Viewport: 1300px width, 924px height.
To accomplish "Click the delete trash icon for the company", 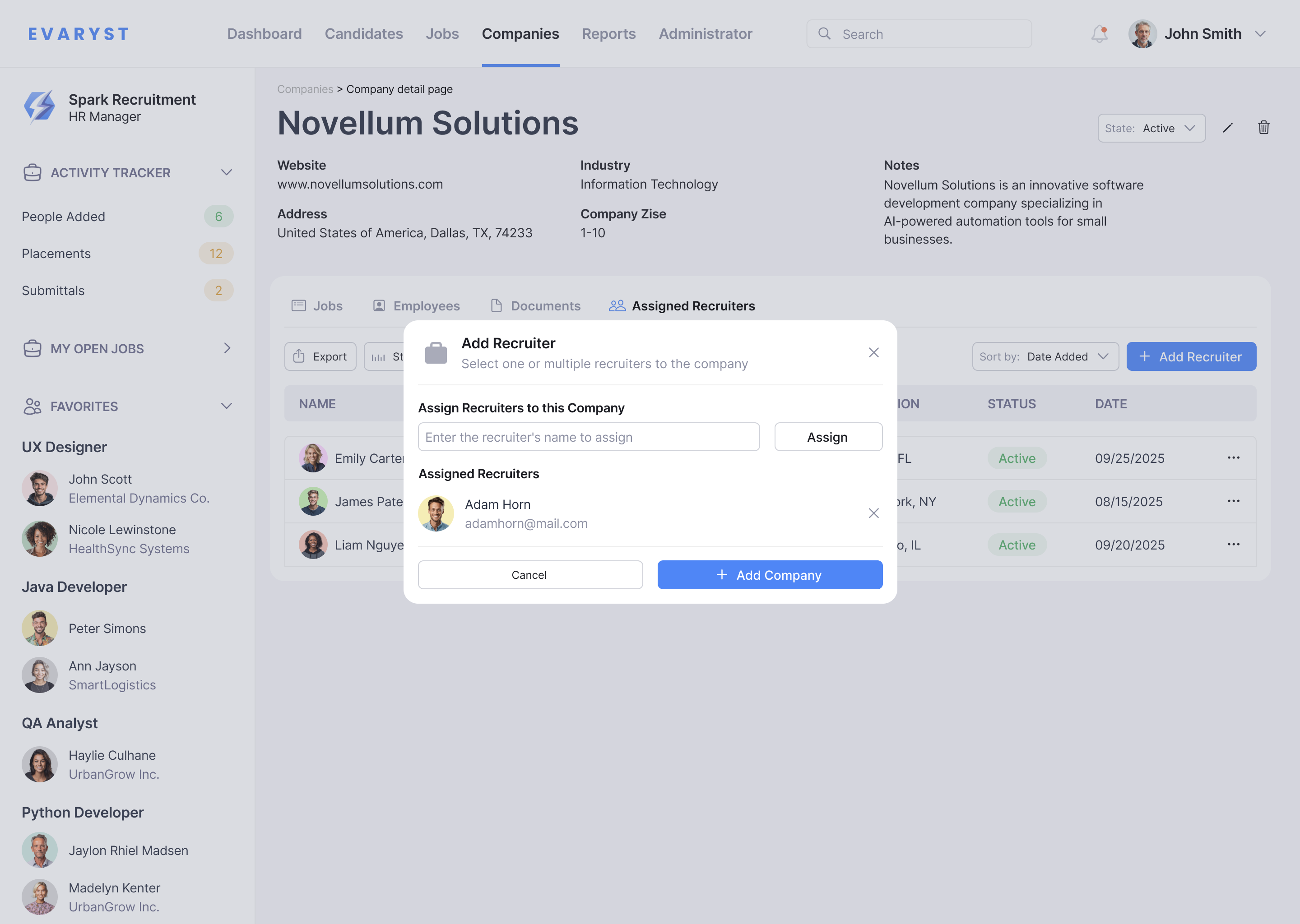I will [1263, 127].
